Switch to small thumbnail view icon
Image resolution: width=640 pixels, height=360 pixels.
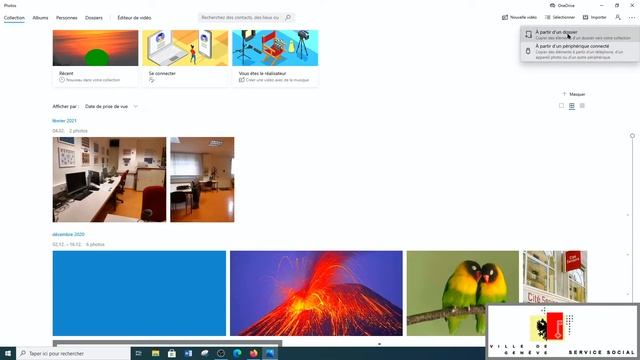[x=582, y=106]
